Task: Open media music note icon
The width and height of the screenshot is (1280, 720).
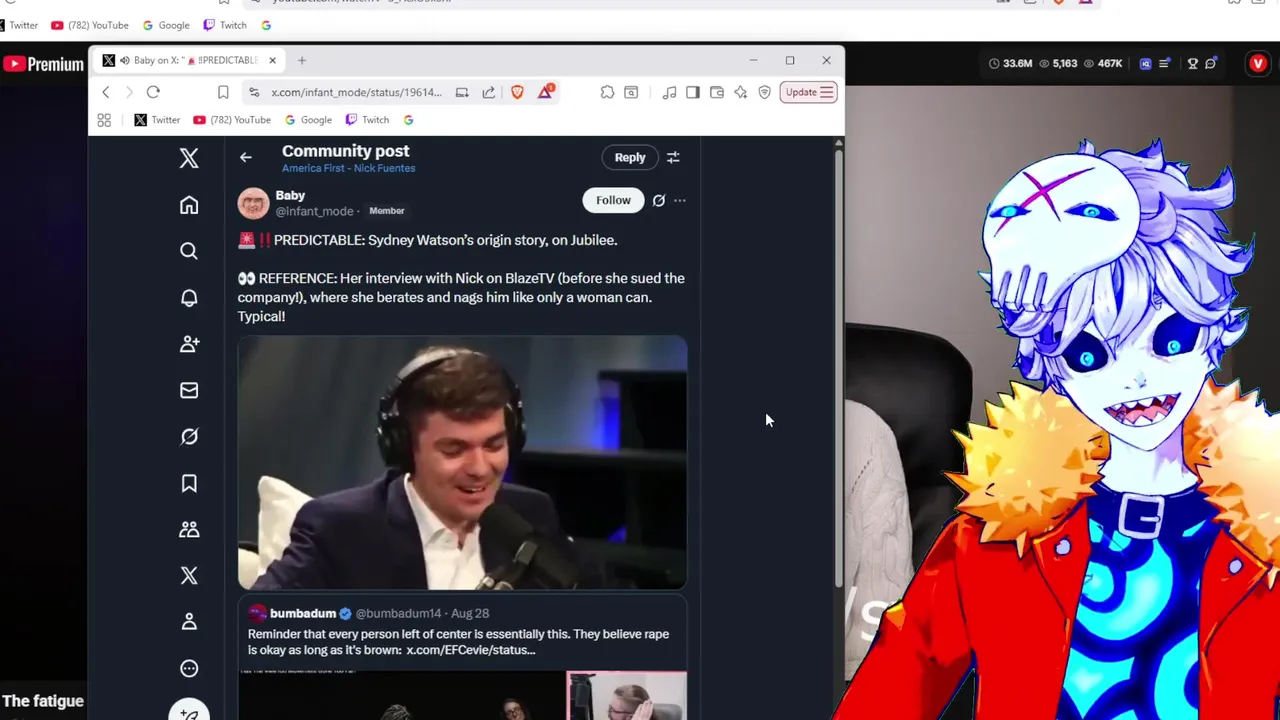Action: click(x=669, y=92)
